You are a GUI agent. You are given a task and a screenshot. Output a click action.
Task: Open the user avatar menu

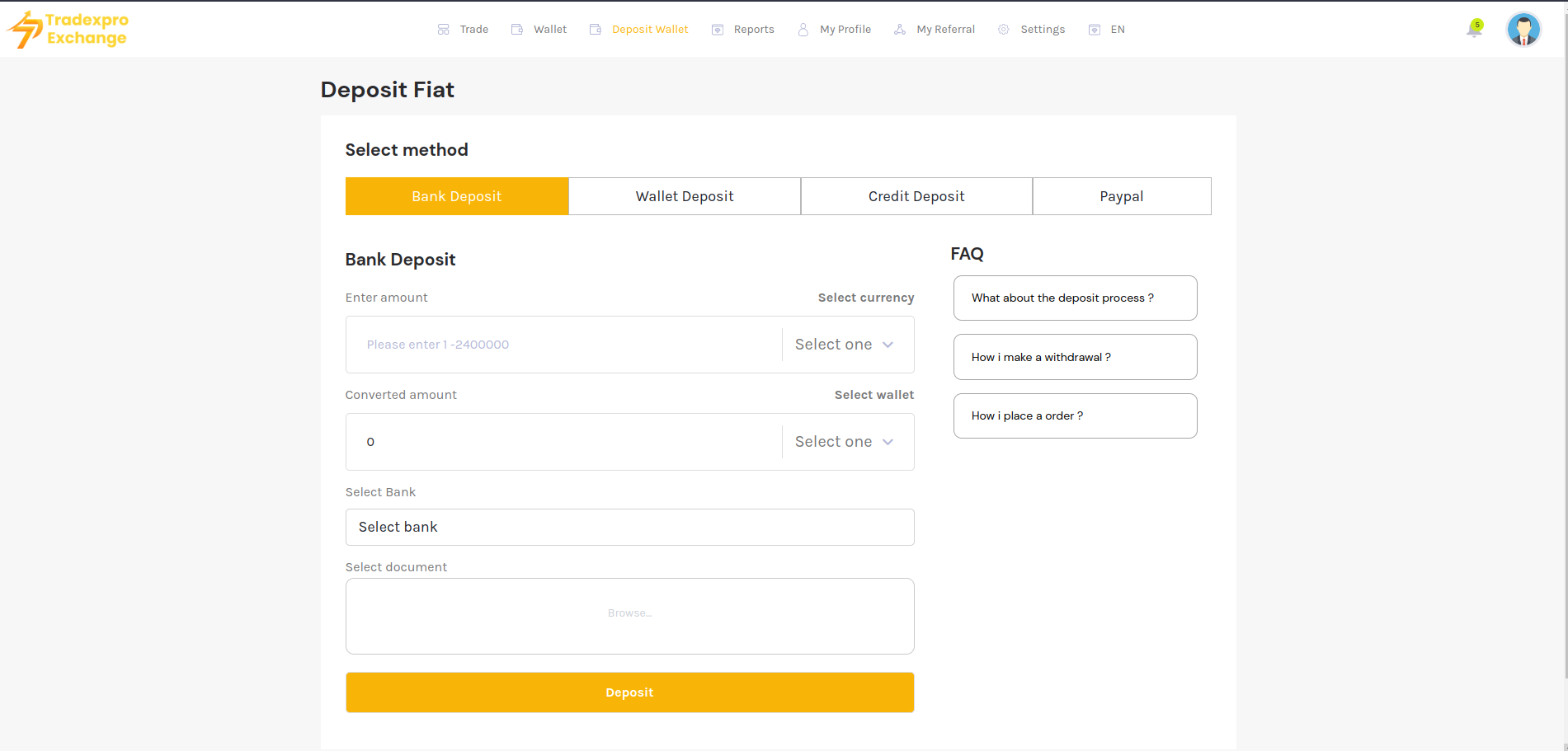[x=1523, y=30]
